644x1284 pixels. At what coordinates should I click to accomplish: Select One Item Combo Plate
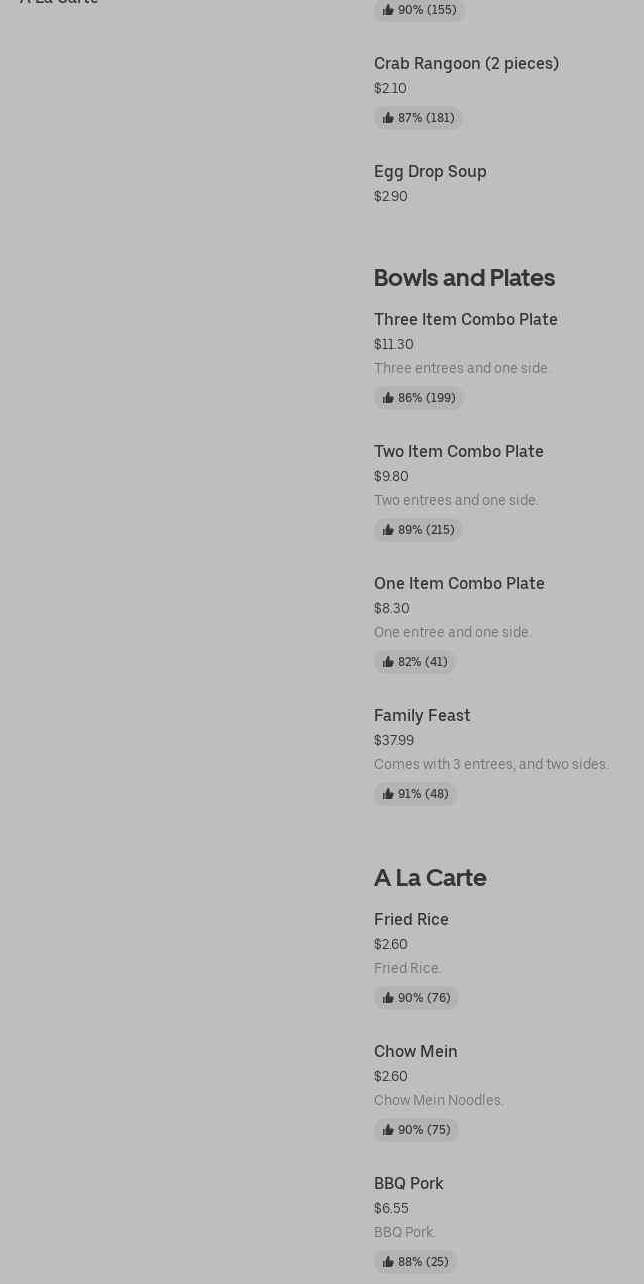pos(459,584)
